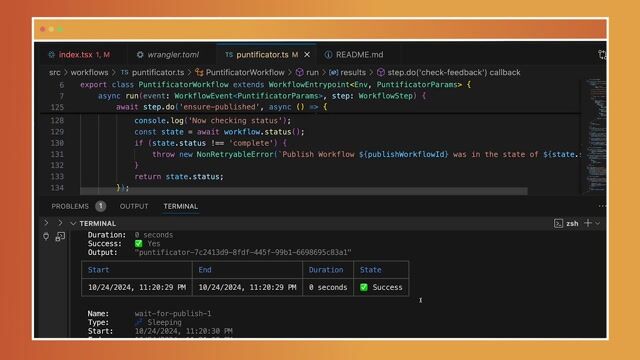This screenshot has width=640, height=360.
Task: Click the Start column header in the terminal table
Action: (98, 270)
